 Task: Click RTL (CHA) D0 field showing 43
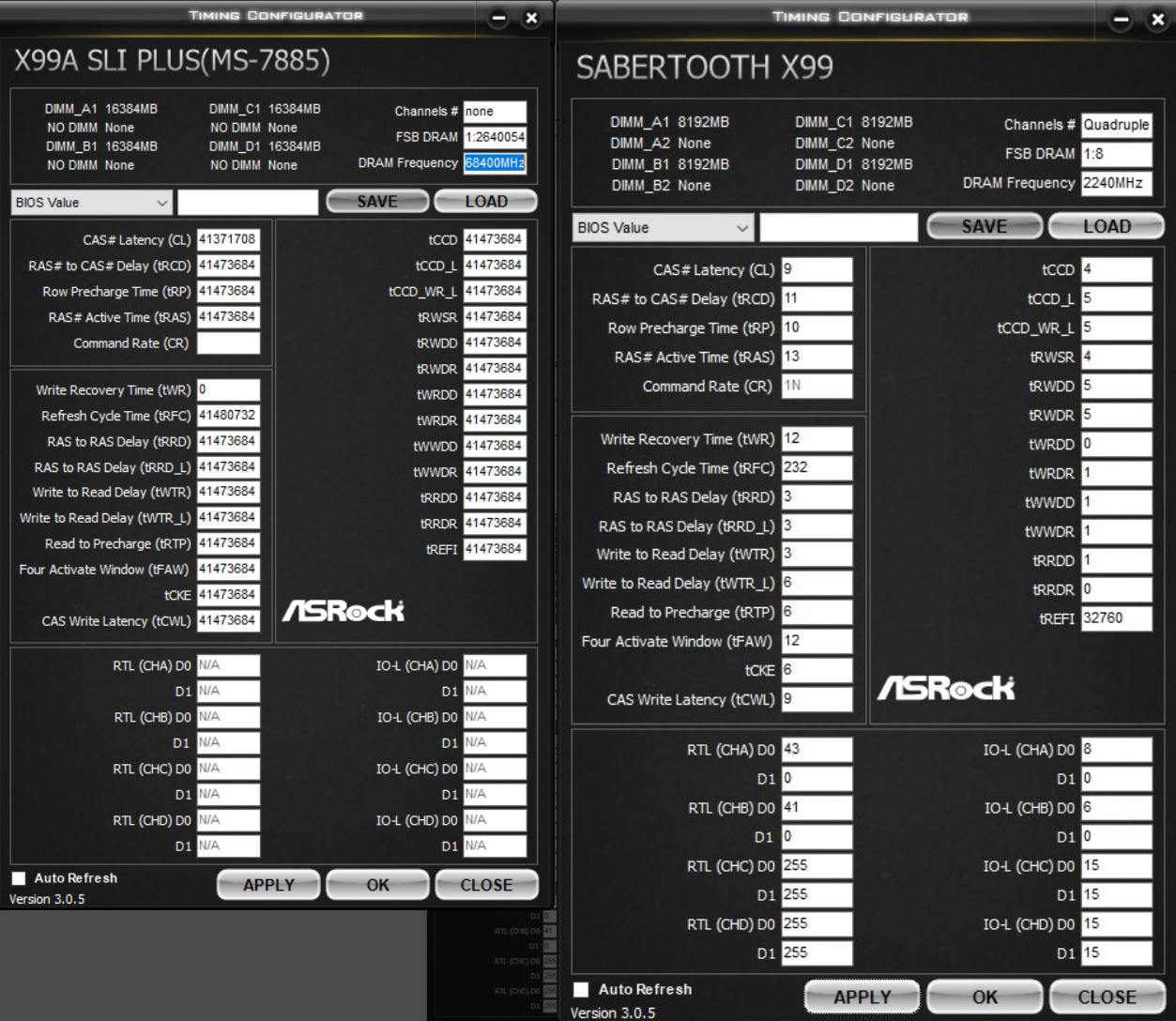pos(817,750)
